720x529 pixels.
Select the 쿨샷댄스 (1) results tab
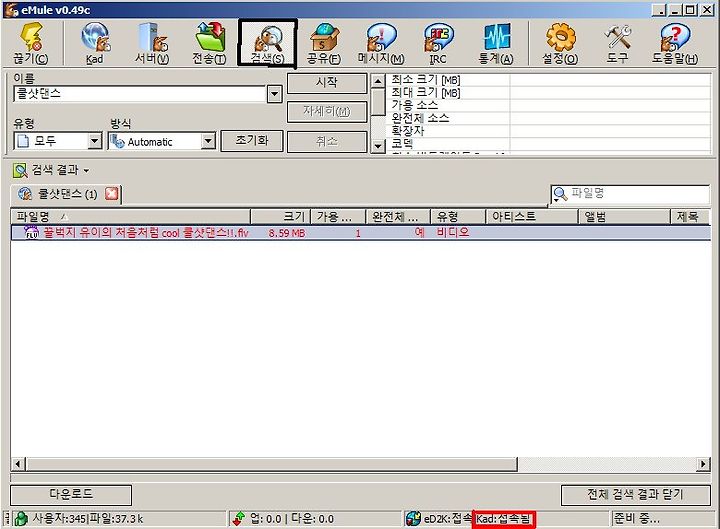(66, 194)
